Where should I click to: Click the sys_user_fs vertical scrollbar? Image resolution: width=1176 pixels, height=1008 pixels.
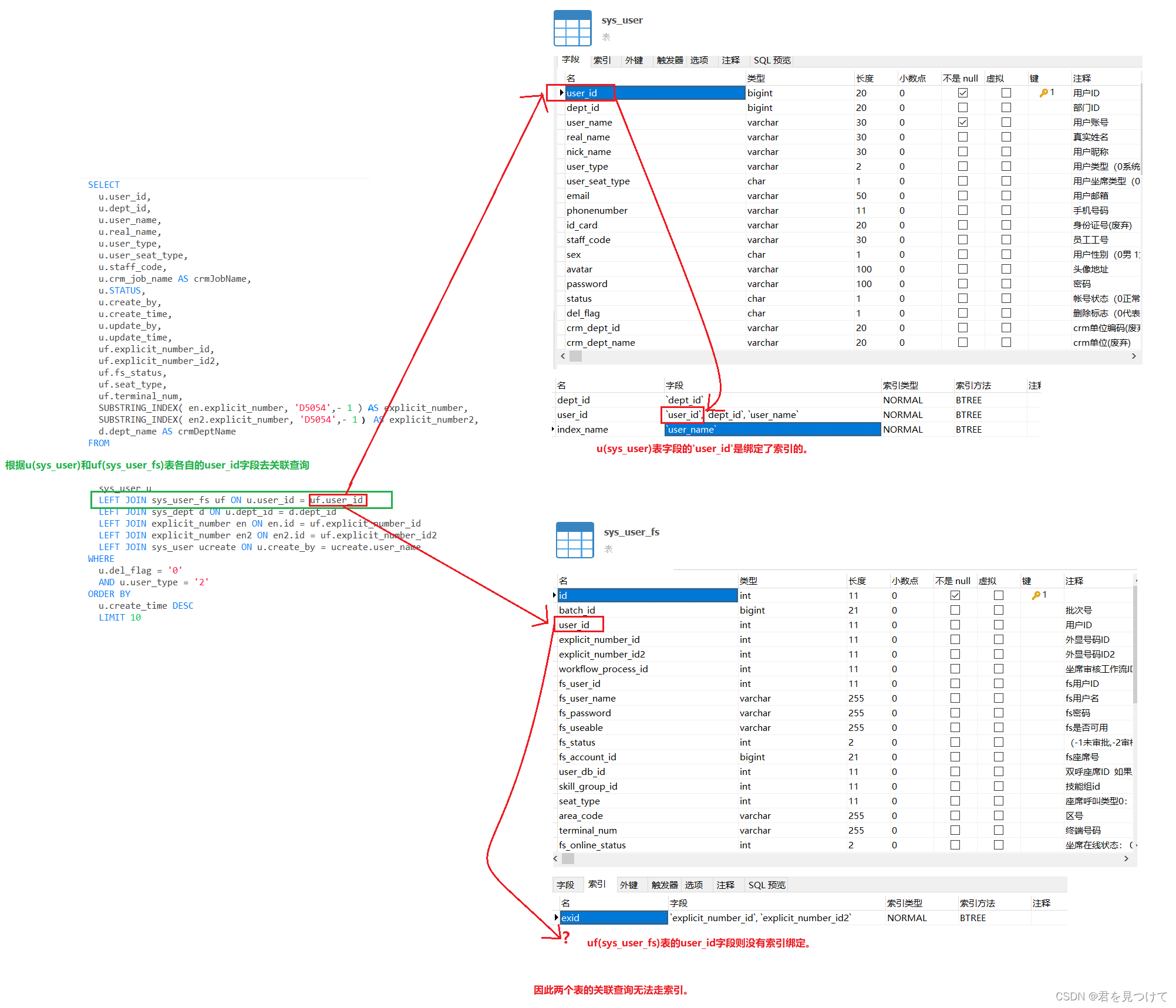[1134, 645]
